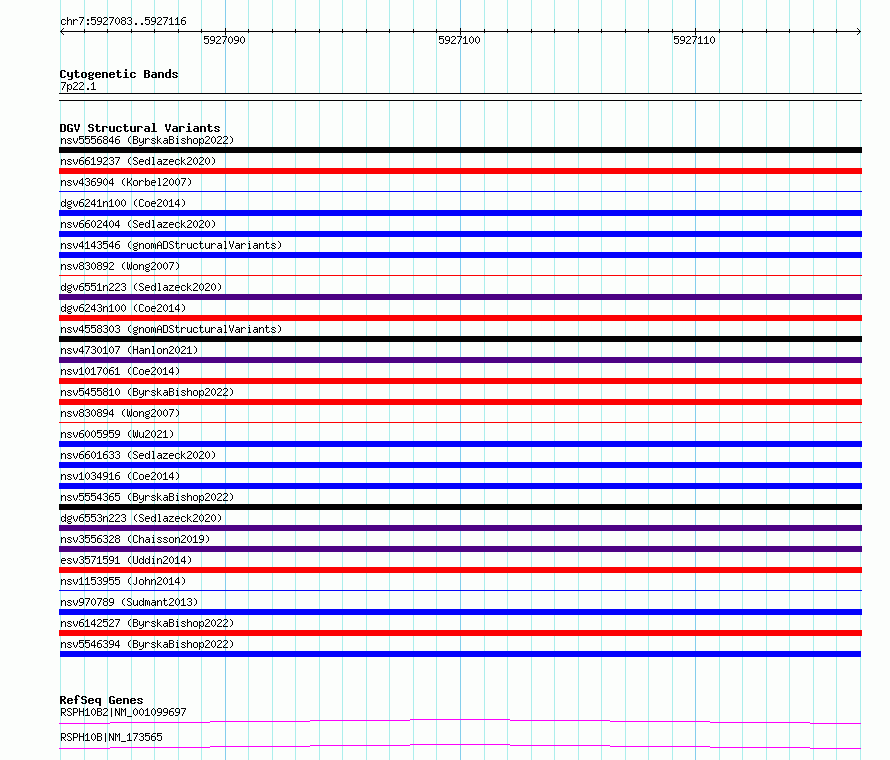This screenshot has height=760, width=890.
Task: Select the 7p22.1 band label
Action: [x=78, y=86]
